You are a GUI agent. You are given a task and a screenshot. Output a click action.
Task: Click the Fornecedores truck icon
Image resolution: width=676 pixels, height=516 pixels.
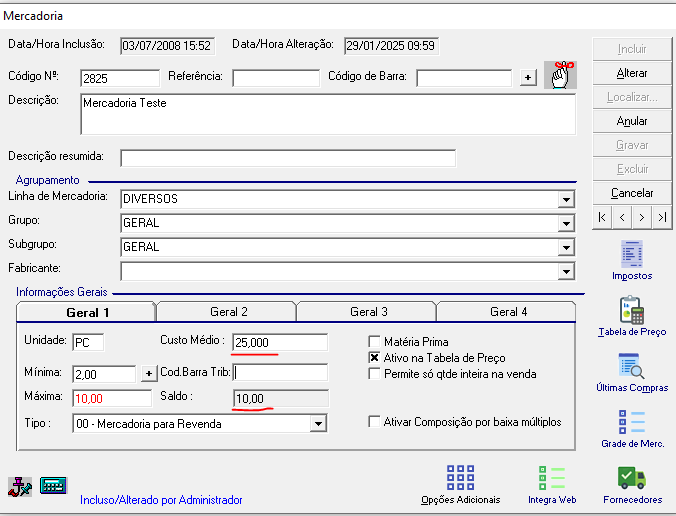click(x=632, y=478)
